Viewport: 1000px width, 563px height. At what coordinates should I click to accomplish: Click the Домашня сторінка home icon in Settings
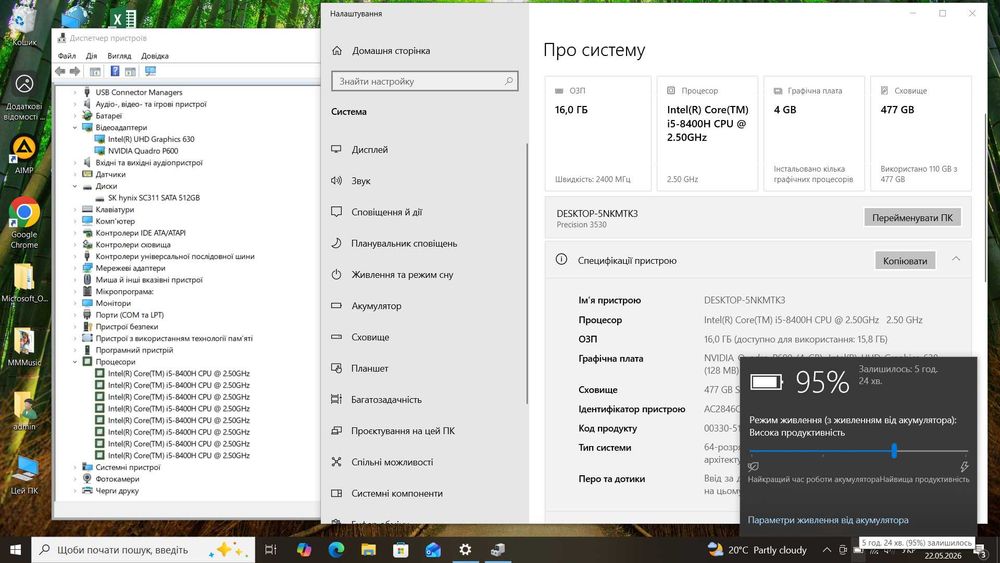tap(337, 50)
